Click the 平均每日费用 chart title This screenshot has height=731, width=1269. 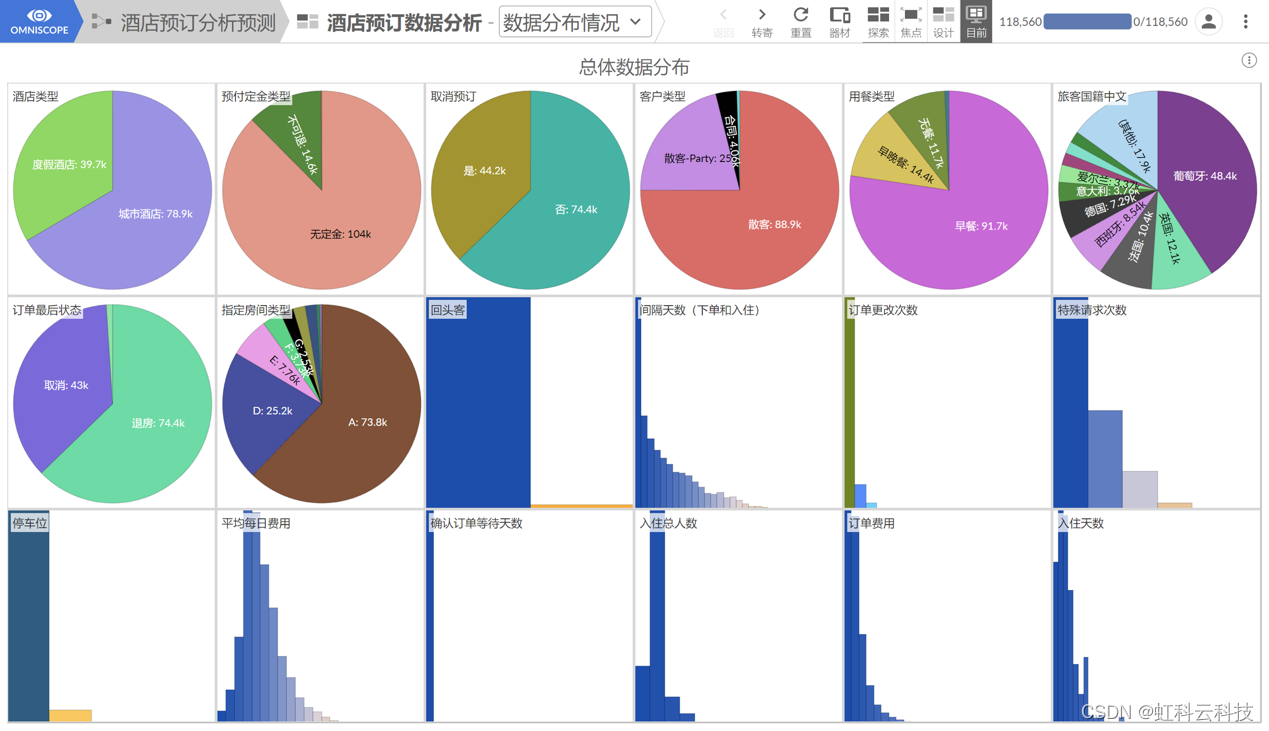click(x=257, y=523)
